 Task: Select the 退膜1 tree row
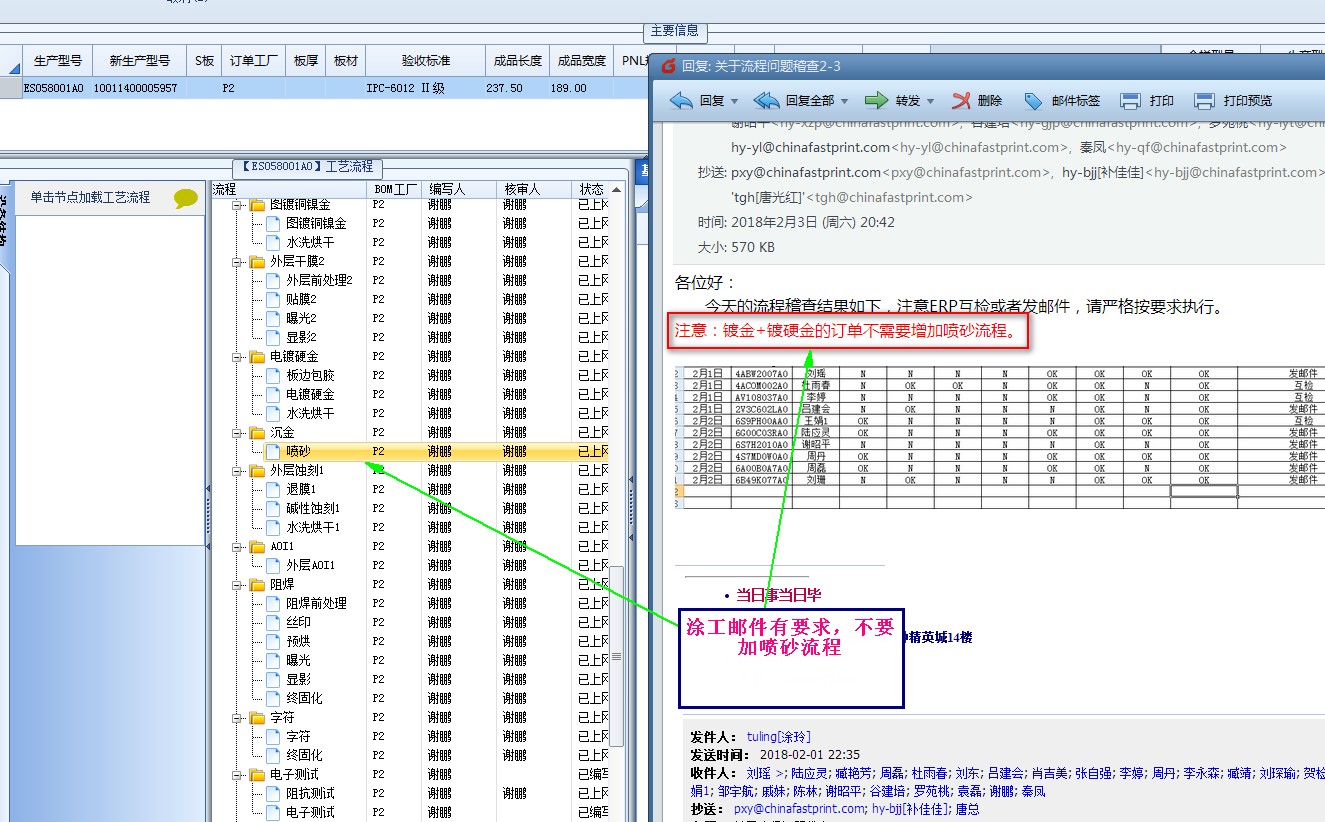tap(409, 489)
